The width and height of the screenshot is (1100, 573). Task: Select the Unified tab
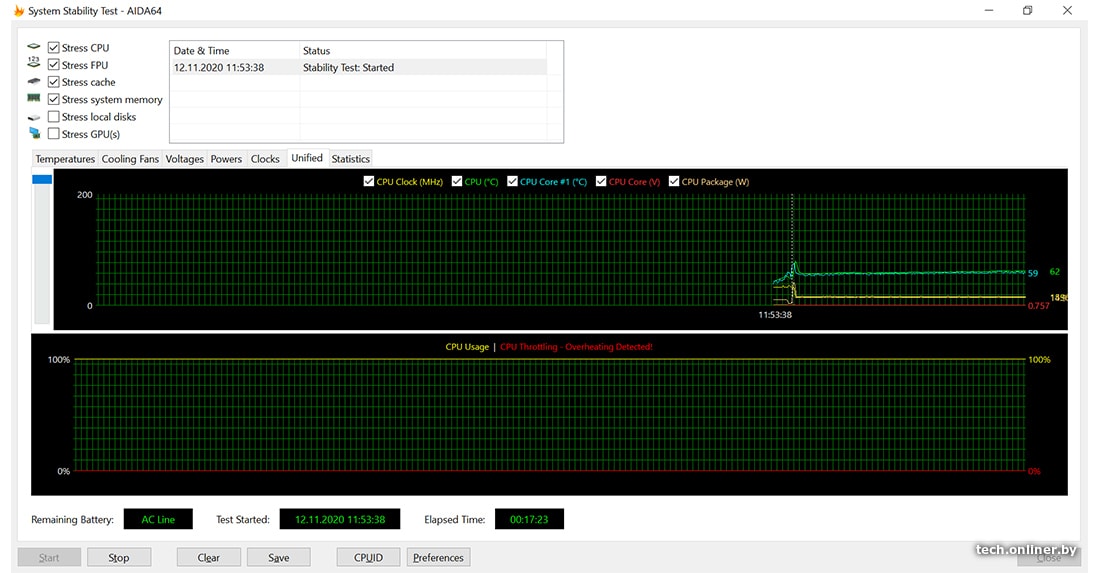(x=307, y=158)
